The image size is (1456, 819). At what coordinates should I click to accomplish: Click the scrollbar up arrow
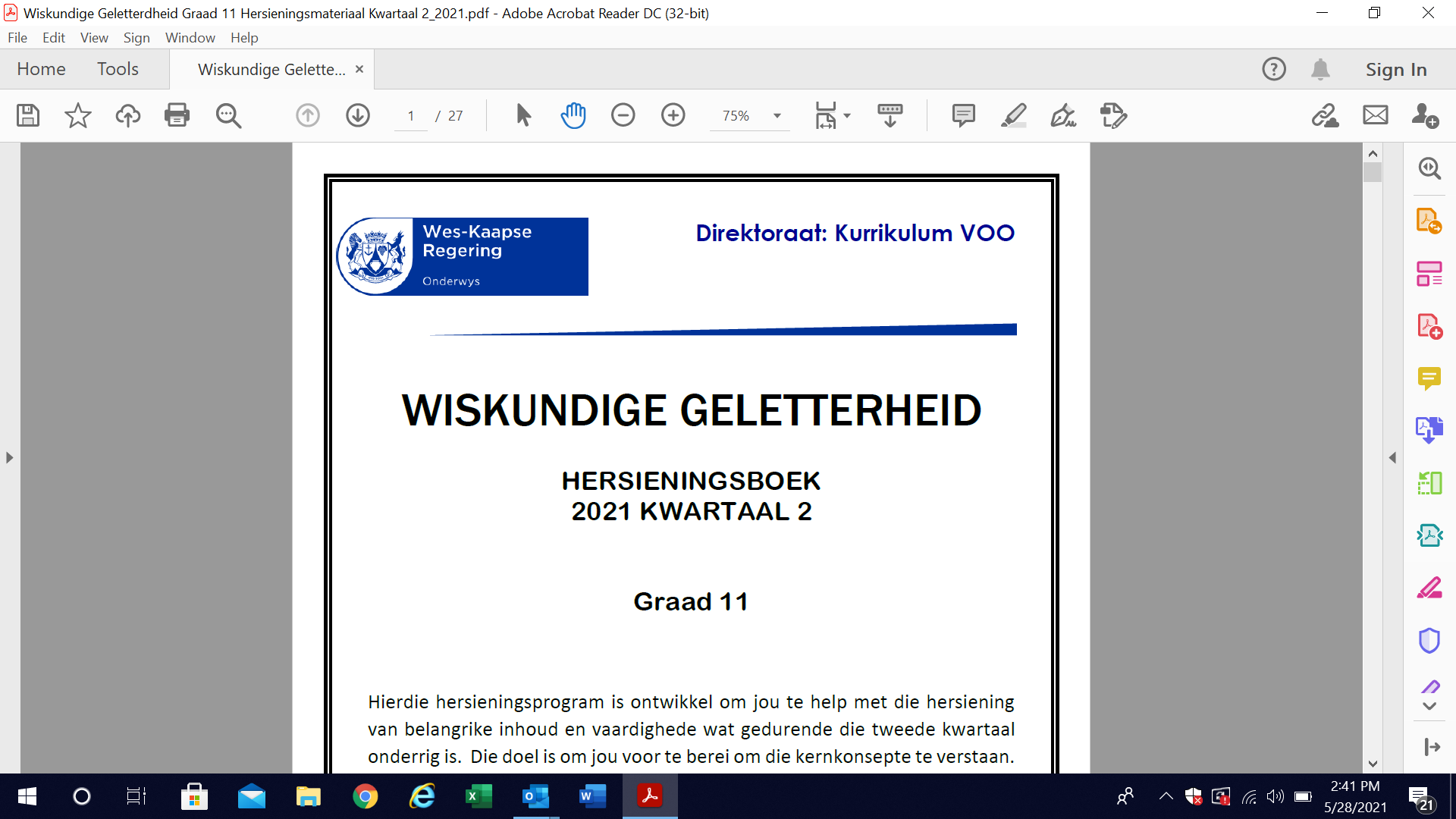(1373, 153)
